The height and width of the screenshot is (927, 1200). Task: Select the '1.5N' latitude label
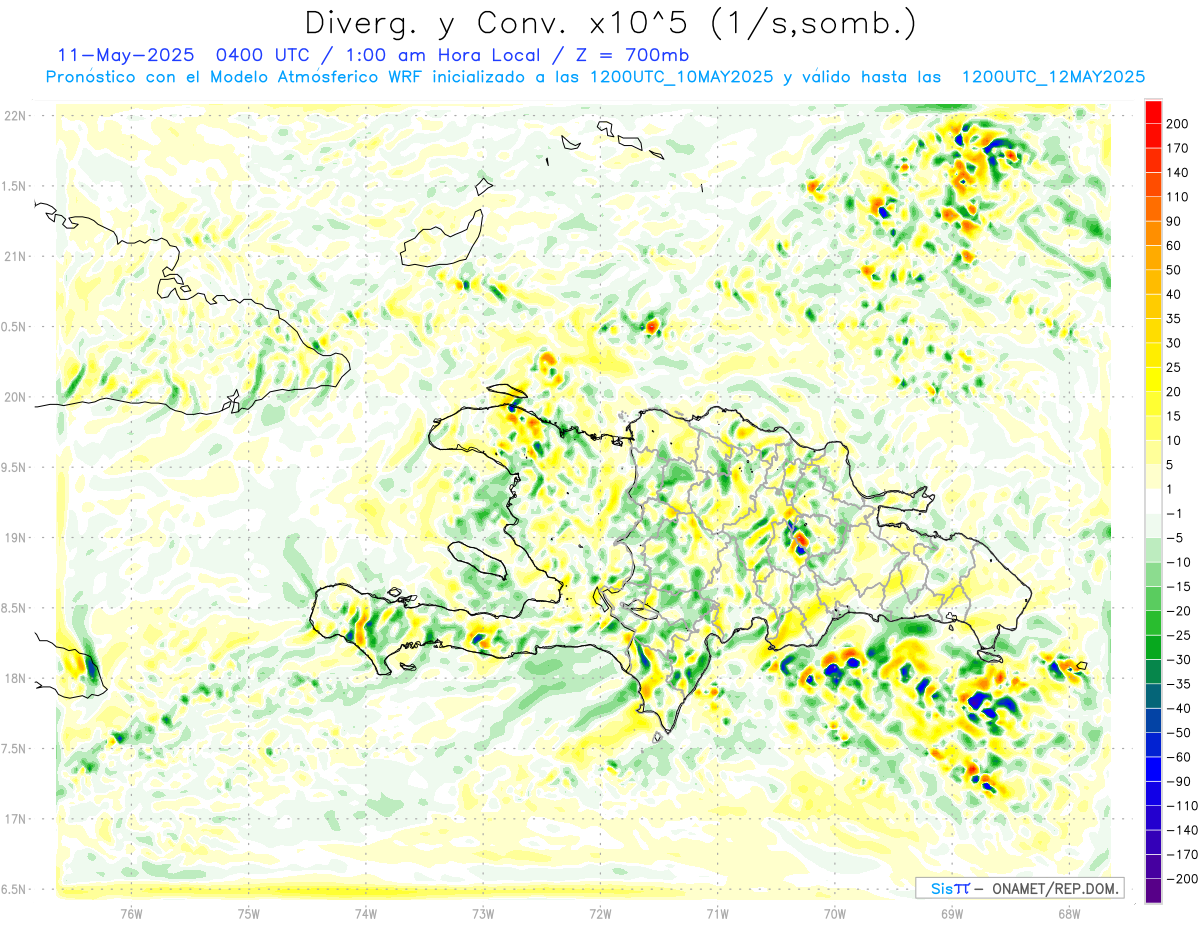pos(15,186)
